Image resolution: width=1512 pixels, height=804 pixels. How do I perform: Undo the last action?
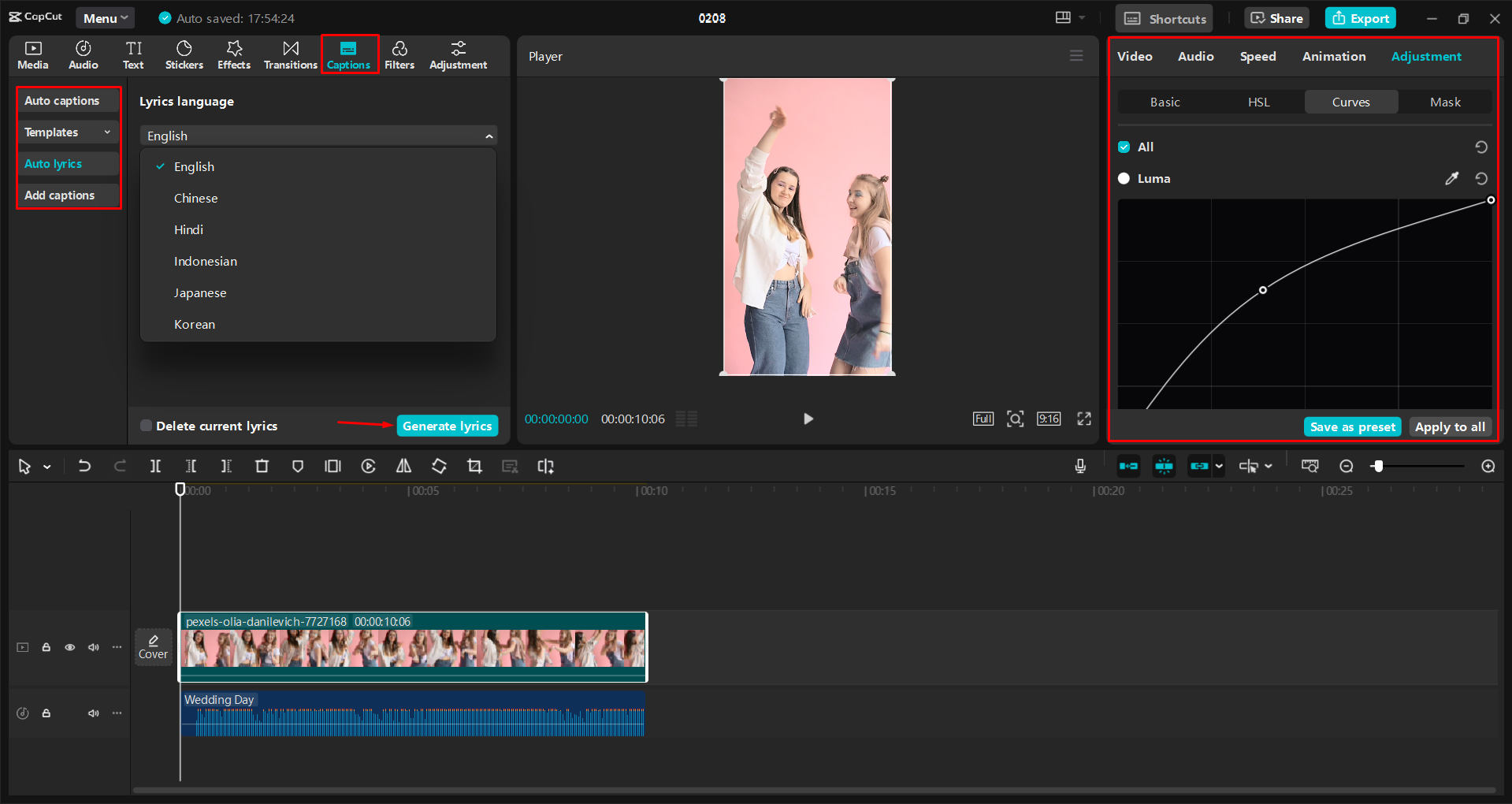[84, 466]
